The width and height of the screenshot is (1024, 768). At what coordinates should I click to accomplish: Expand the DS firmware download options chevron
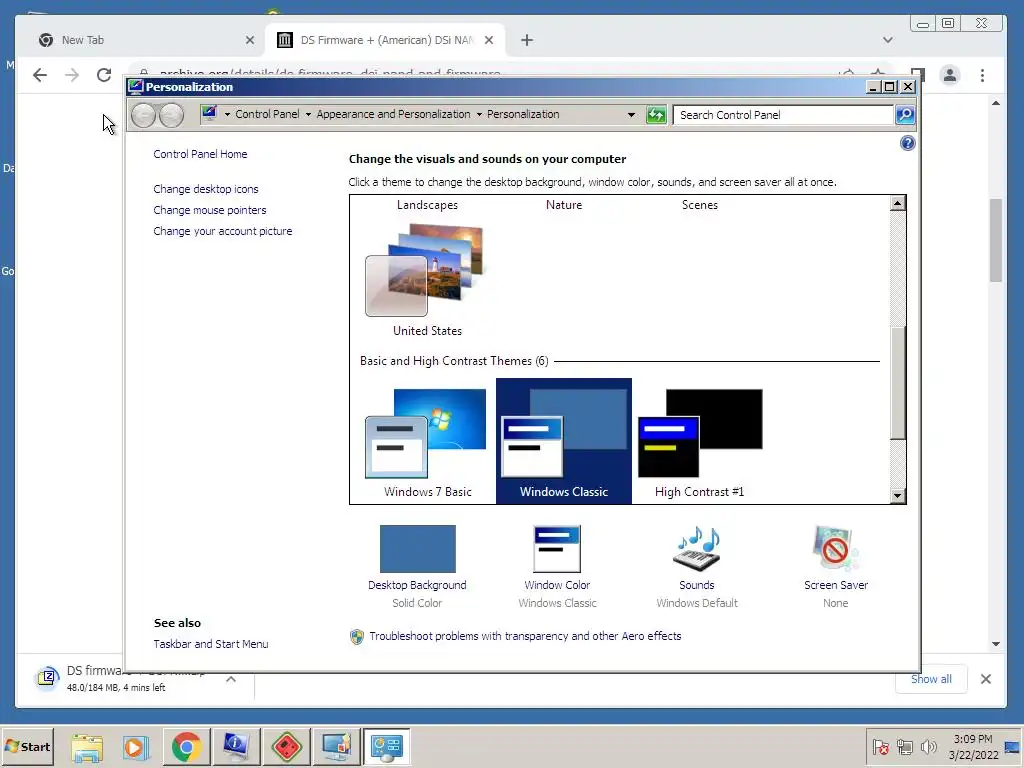point(231,679)
